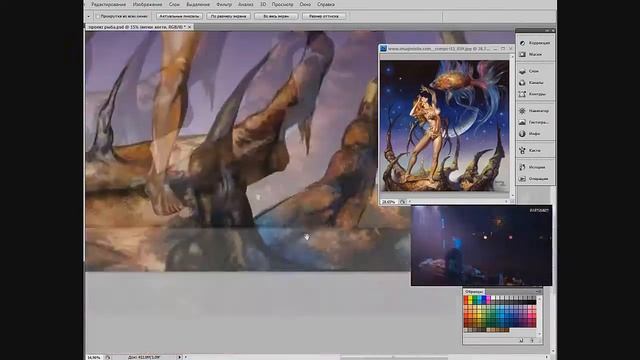
Task: Click the main document zoom percentage field
Action: pyautogui.click(x=94, y=357)
